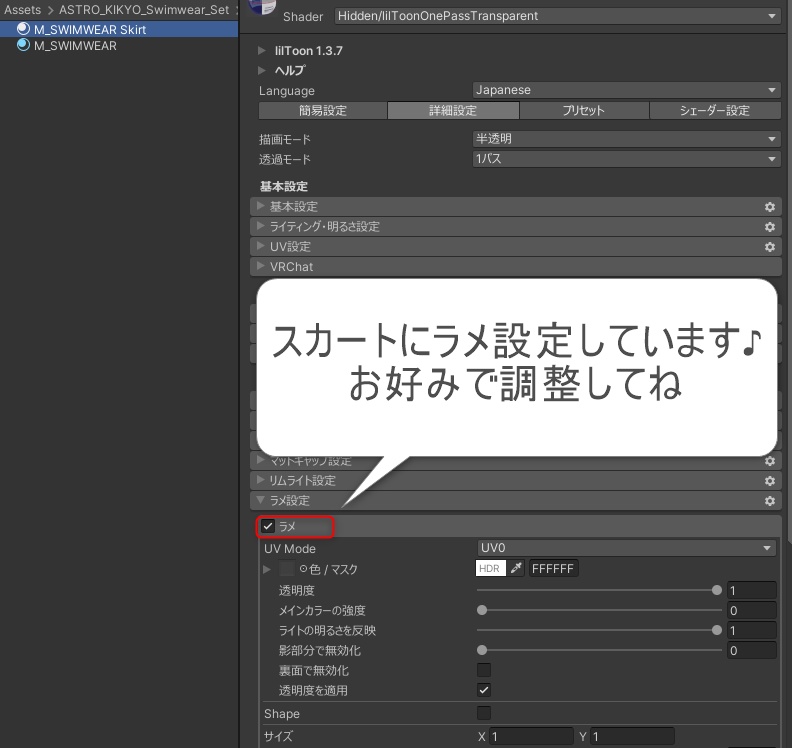The image size is (792, 748).
Task: Activate the eyedropper color picker
Action: click(x=516, y=568)
